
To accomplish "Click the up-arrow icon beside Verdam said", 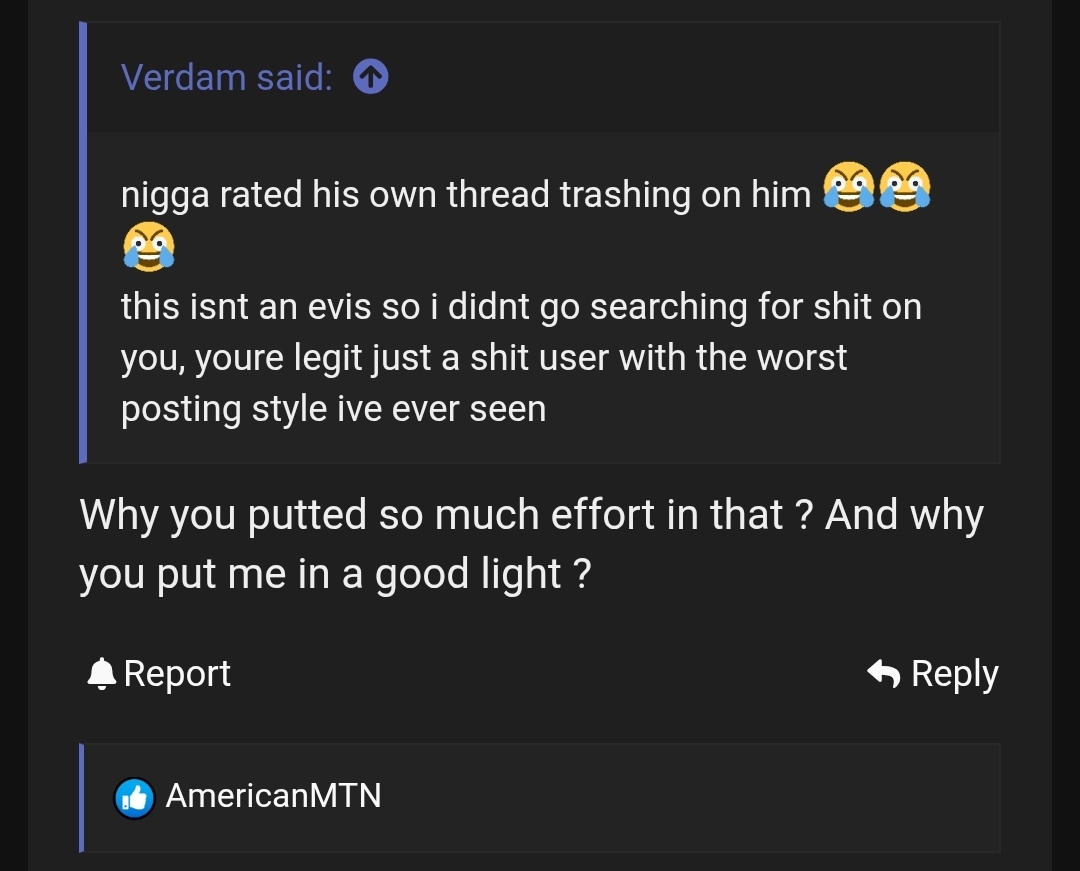I will (x=371, y=77).
